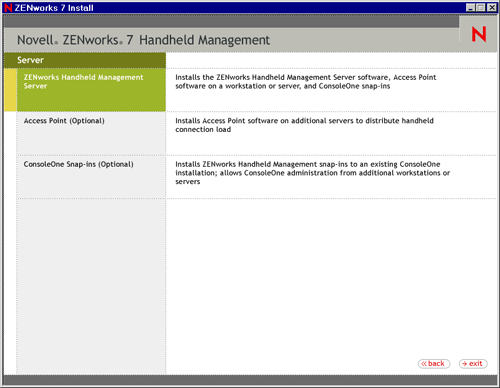500x388 pixels.
Task: Minimize the ZENworks 7 Install window
Action: [470, 7]
